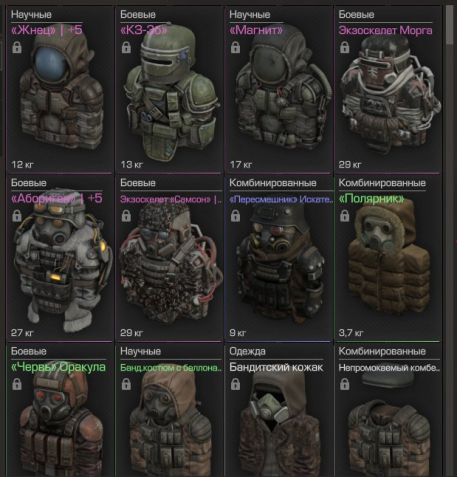Click the «Абориген» | +5 title text
This screenshot has height=477, width=457.
pos(57,198)
